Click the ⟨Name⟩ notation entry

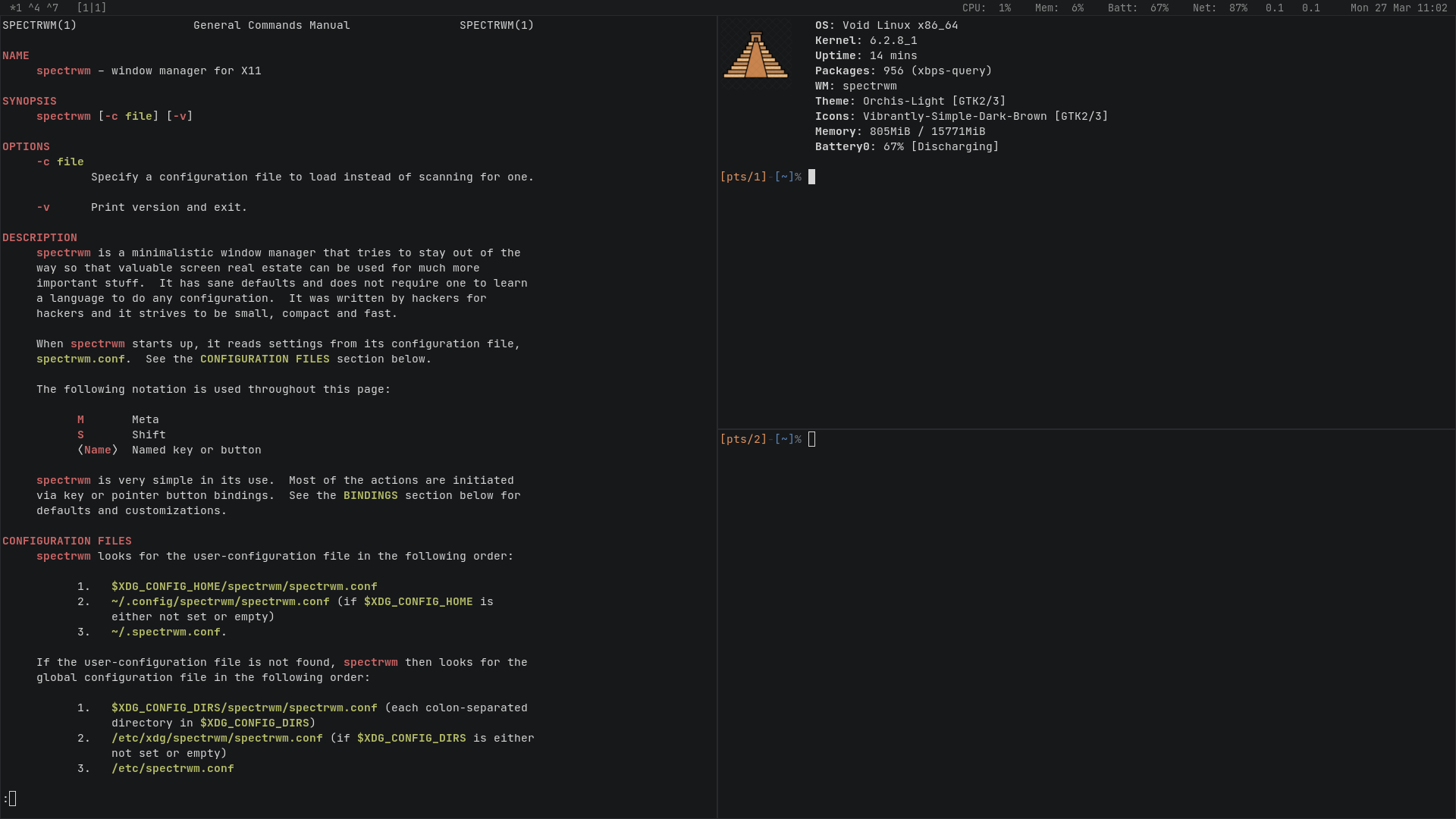point(98,450)
